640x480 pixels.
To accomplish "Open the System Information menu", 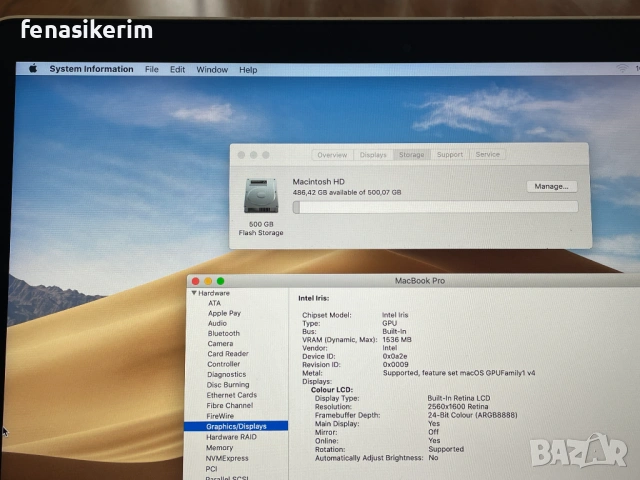I will tap(91, 69).
